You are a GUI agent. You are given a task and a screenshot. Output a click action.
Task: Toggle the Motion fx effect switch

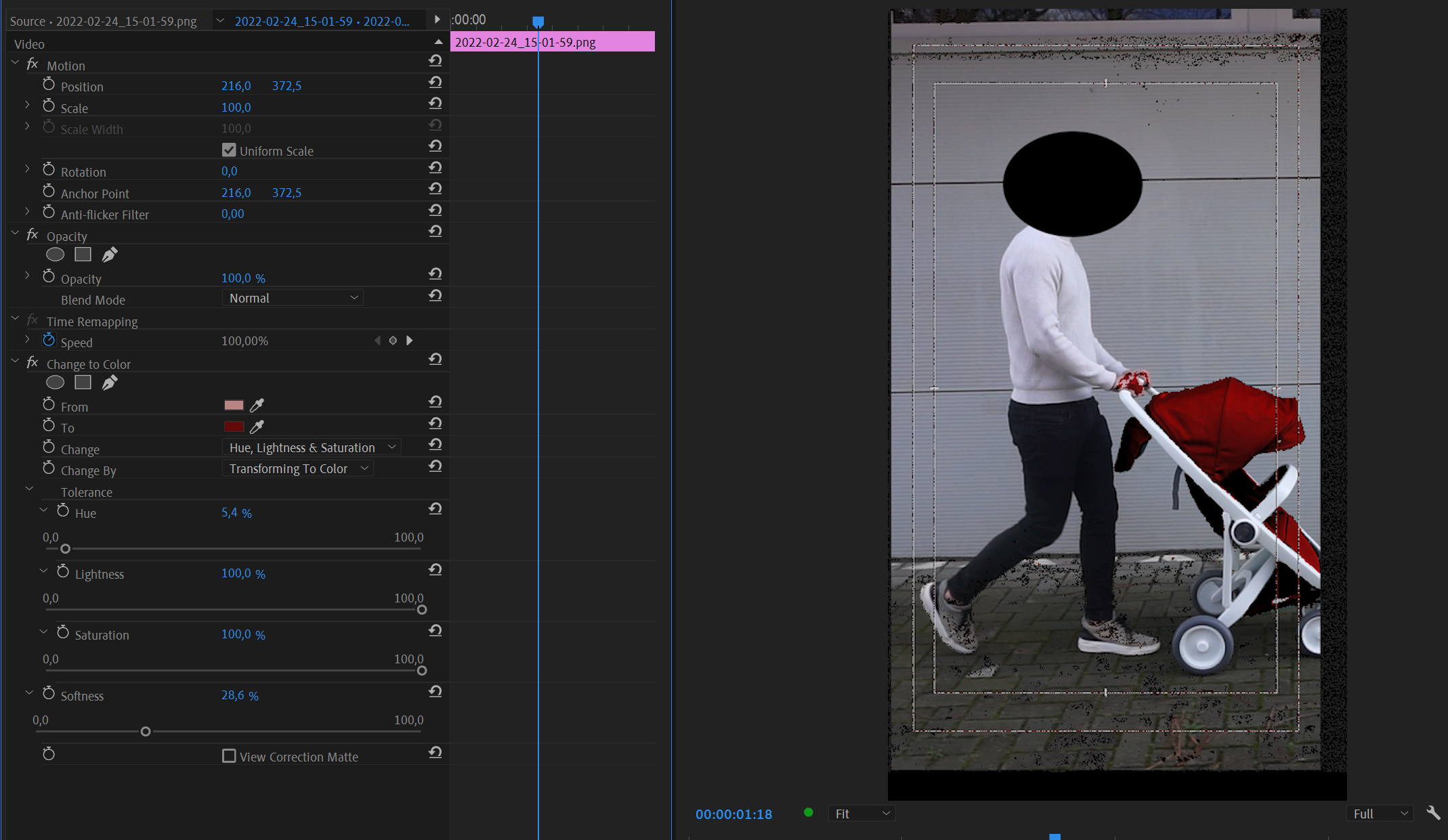32,64
